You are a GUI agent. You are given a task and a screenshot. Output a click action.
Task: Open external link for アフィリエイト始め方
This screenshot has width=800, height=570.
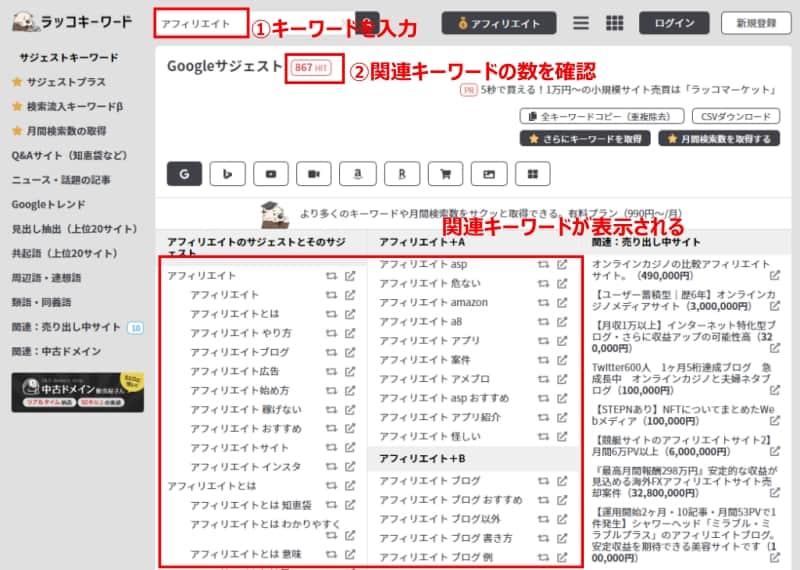(x=350, y=390)
